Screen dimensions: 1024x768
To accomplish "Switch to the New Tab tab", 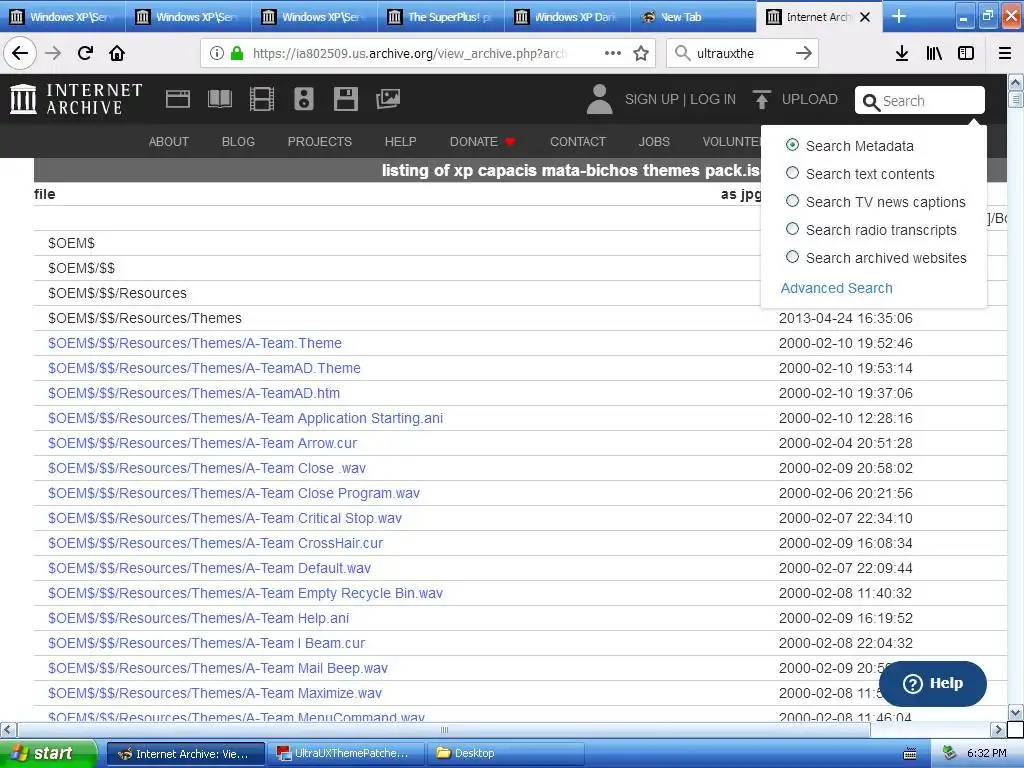I will 694,17.
